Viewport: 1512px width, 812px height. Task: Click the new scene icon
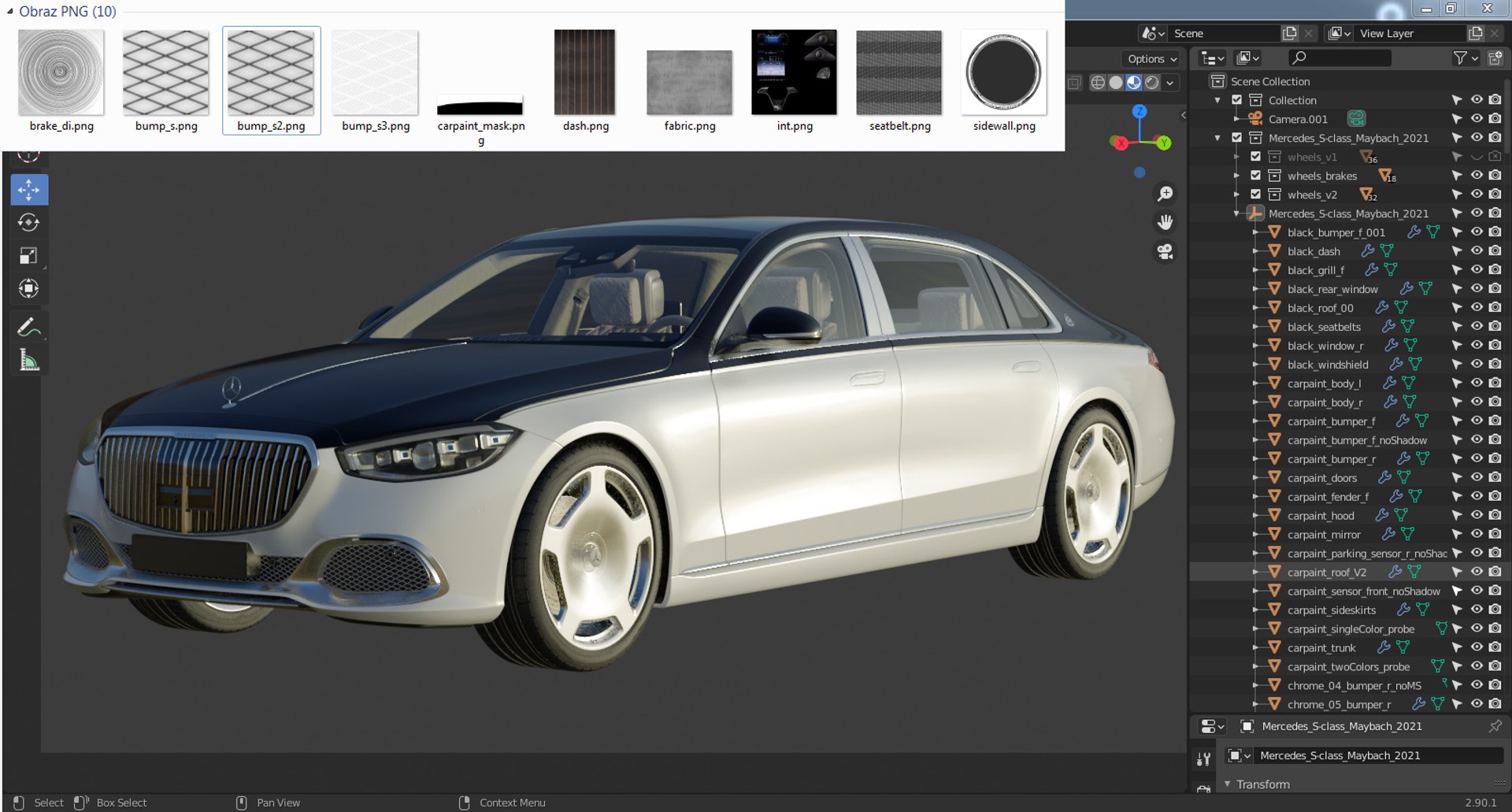1290,33
